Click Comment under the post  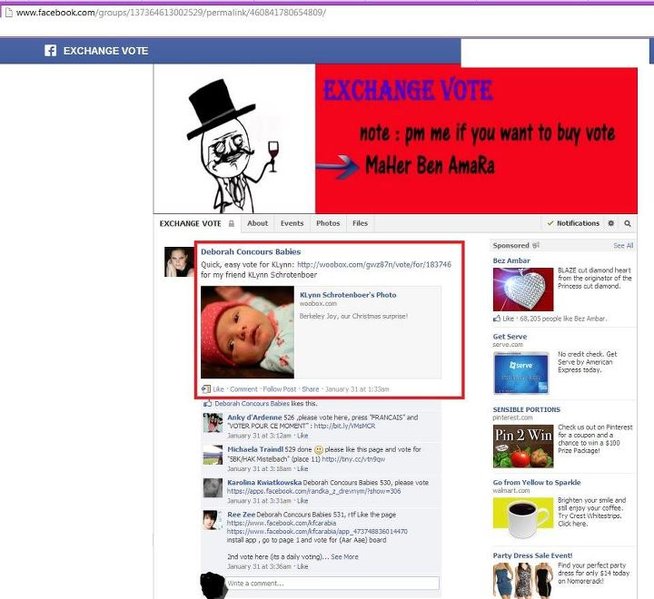coord(244,389)
